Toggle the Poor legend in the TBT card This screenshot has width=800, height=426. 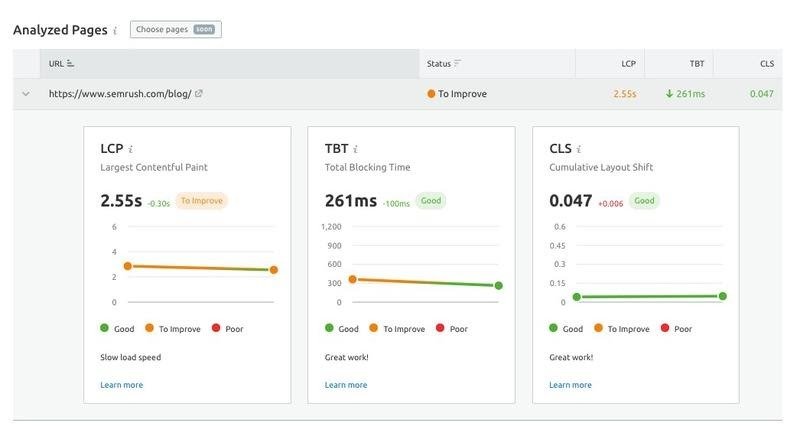tap(452, 329)
